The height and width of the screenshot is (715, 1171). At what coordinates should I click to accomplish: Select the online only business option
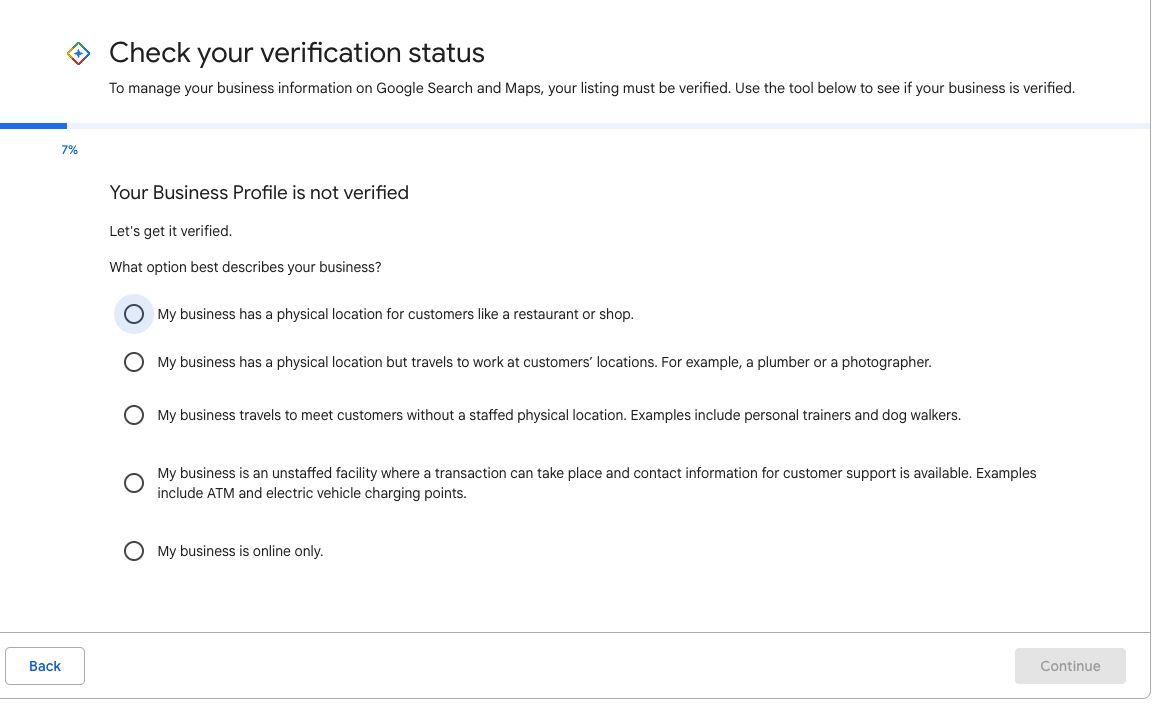(134, 551)
